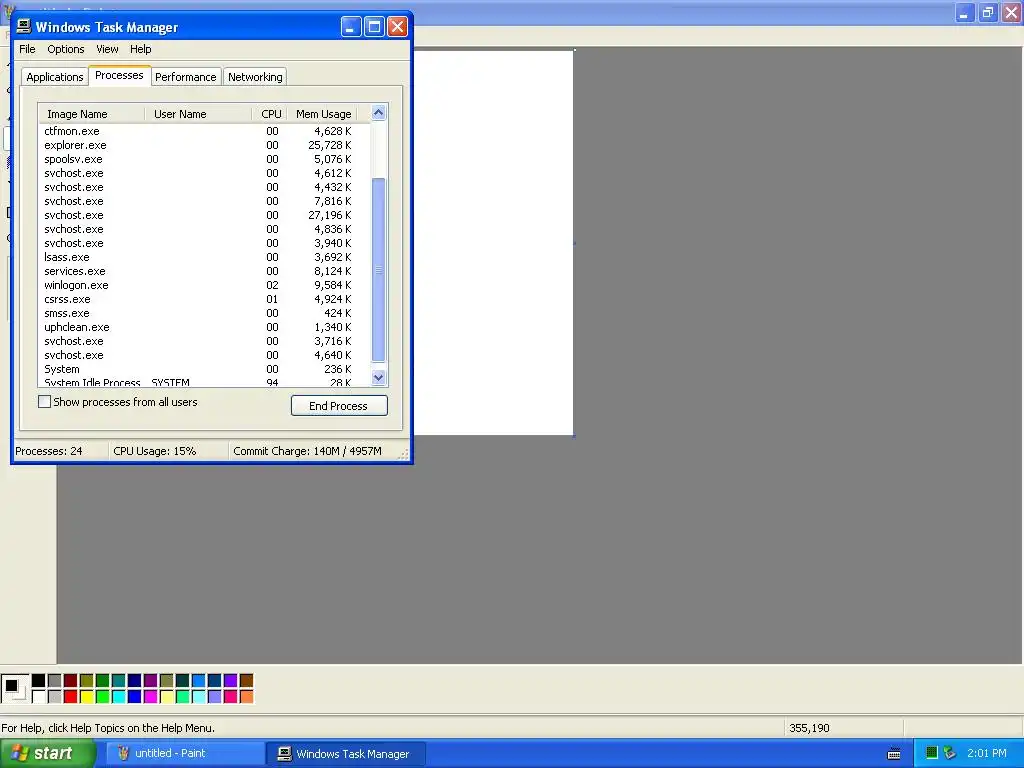Open the Windows start menu
The width and height of the screenshot is (1024, 768).
click(47, 754)
